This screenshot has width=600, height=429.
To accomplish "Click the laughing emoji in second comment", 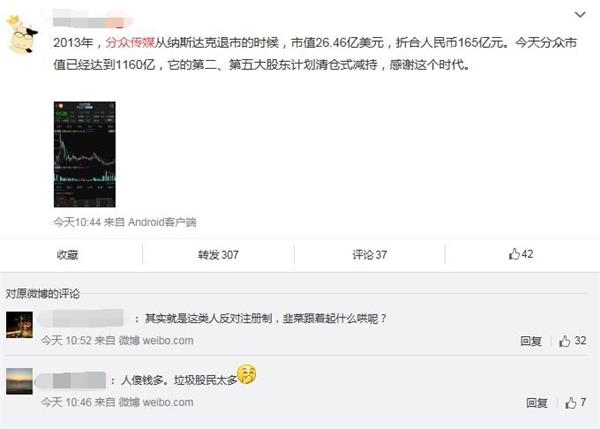I will [x=247, y=374].
